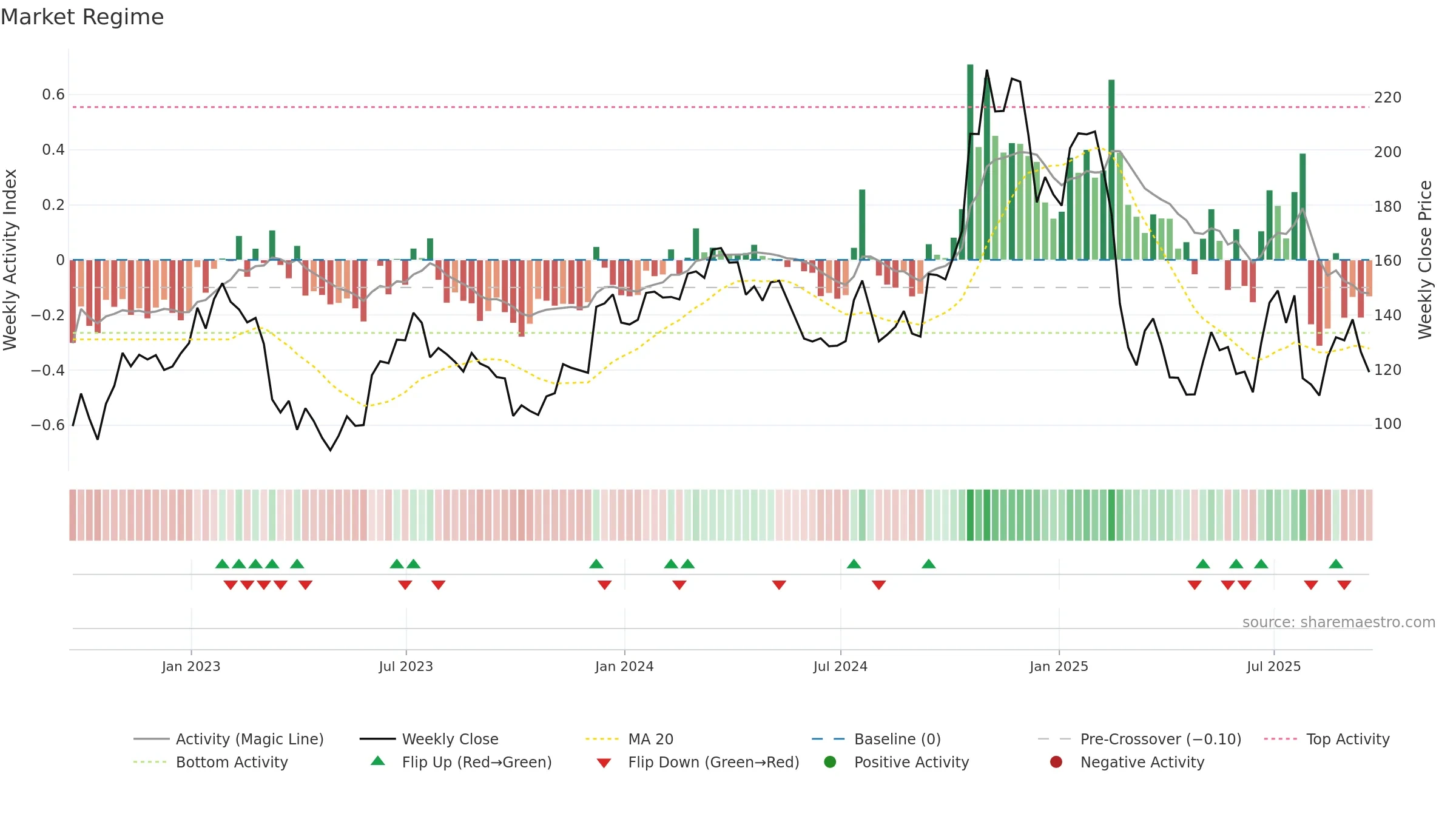Toggle the Weekly Close legend entry
1456x819 pixels.
pos(429,739)
